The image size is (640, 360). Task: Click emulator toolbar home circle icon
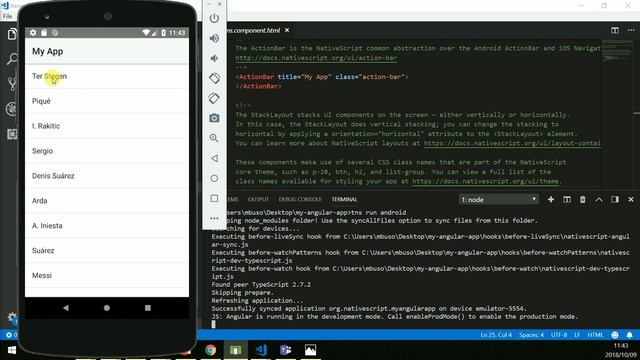point(214,178)
